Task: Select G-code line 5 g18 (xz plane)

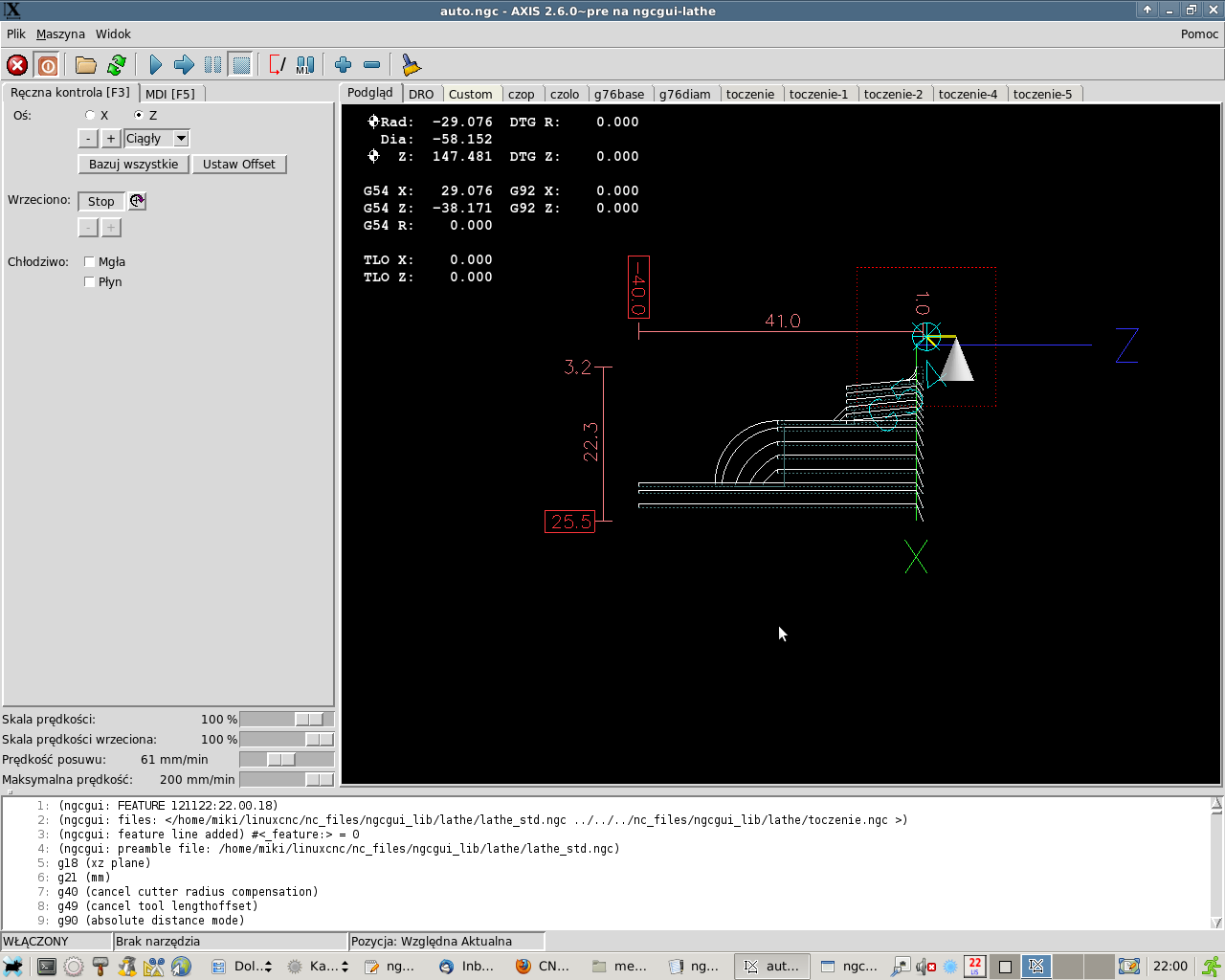Action: pyautogui.click(x=103, y=862)
